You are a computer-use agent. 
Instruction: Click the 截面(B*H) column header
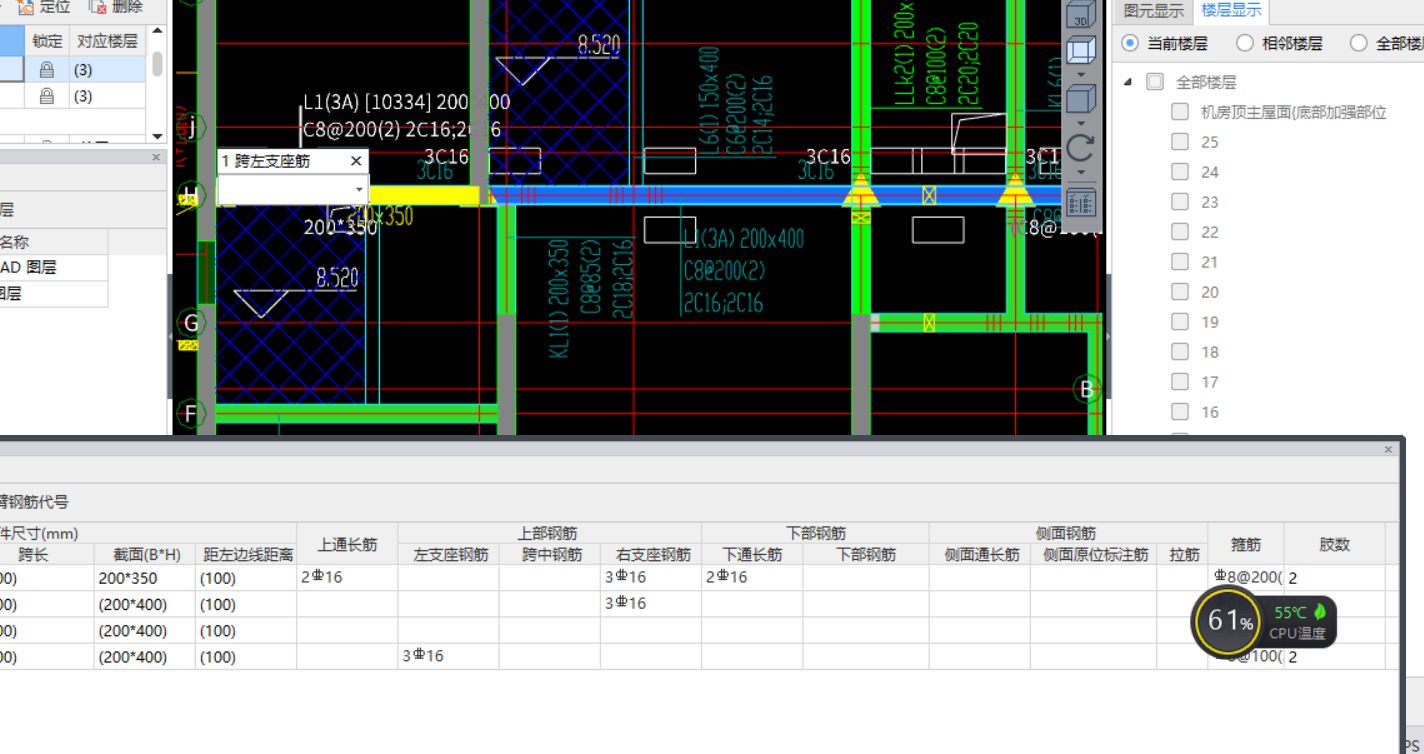(x=145, y=554)
